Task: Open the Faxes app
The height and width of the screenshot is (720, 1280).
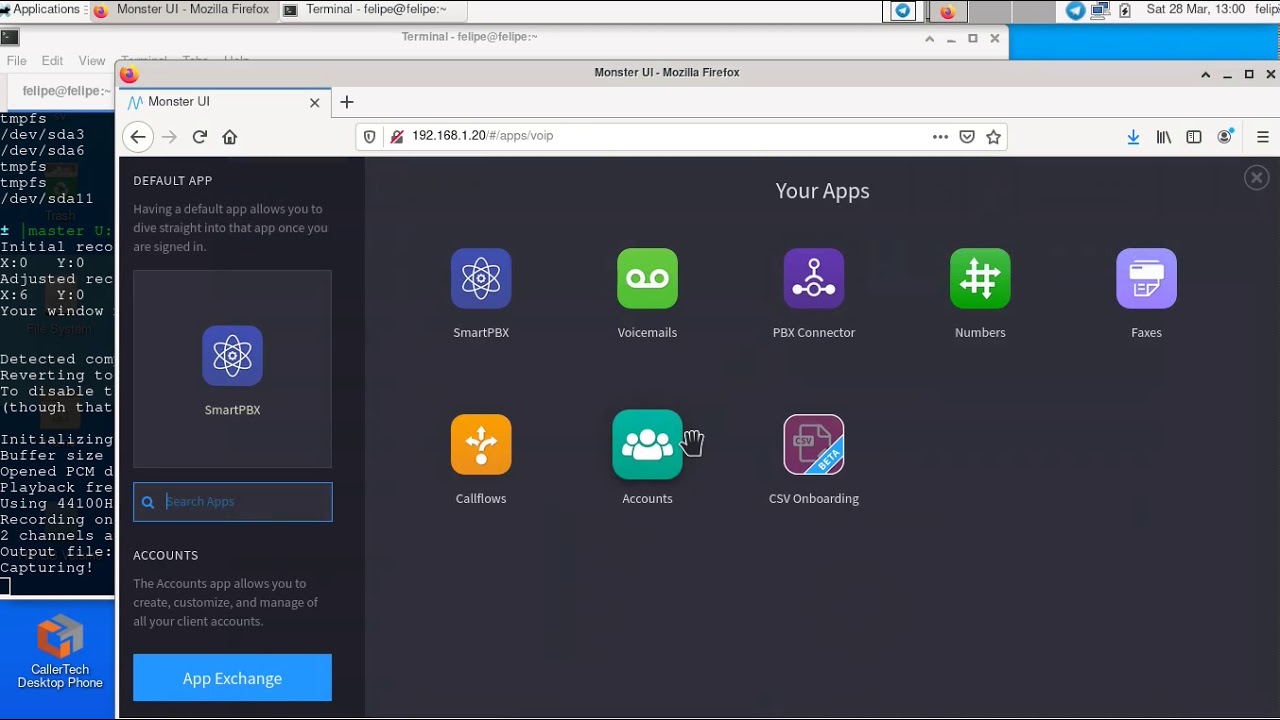Action: click(1146, 279)
